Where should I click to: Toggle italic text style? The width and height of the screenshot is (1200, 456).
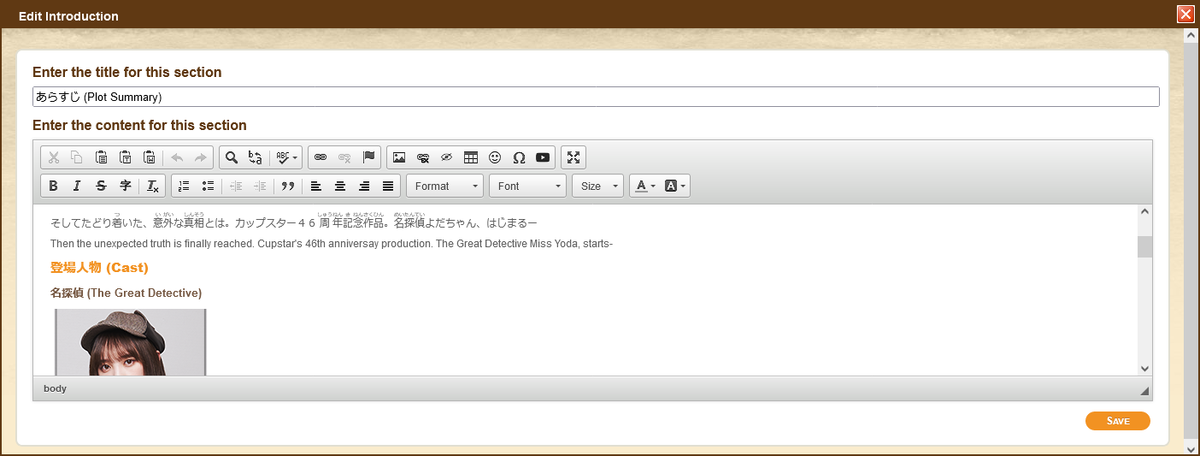coord(77,186)
